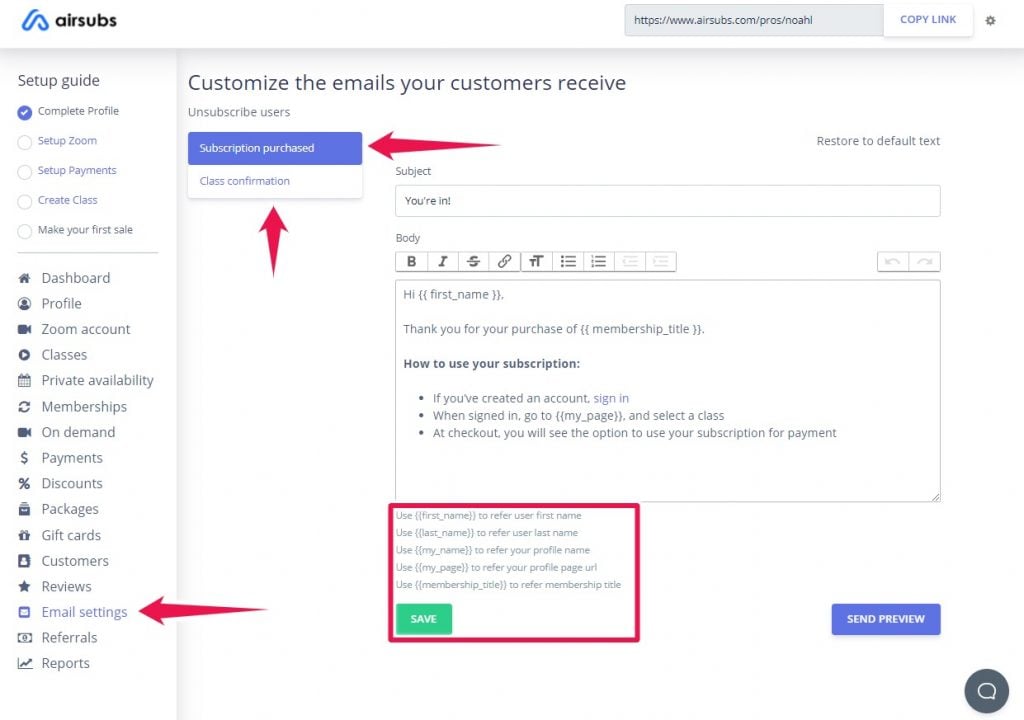The width and height of the screenshot is (1024, 720).
Task: Open the Unsubscribe users link
Action: [239, 112]
